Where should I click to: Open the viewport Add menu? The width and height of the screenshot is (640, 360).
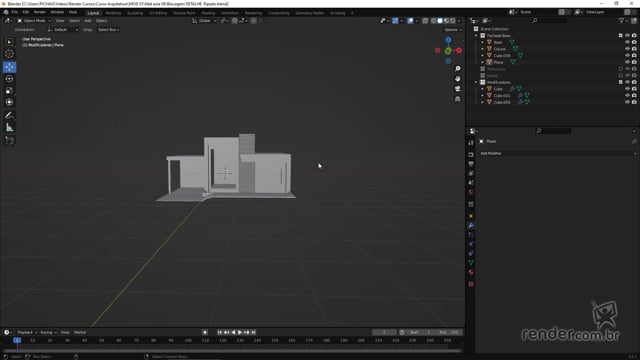click(88, 20)
